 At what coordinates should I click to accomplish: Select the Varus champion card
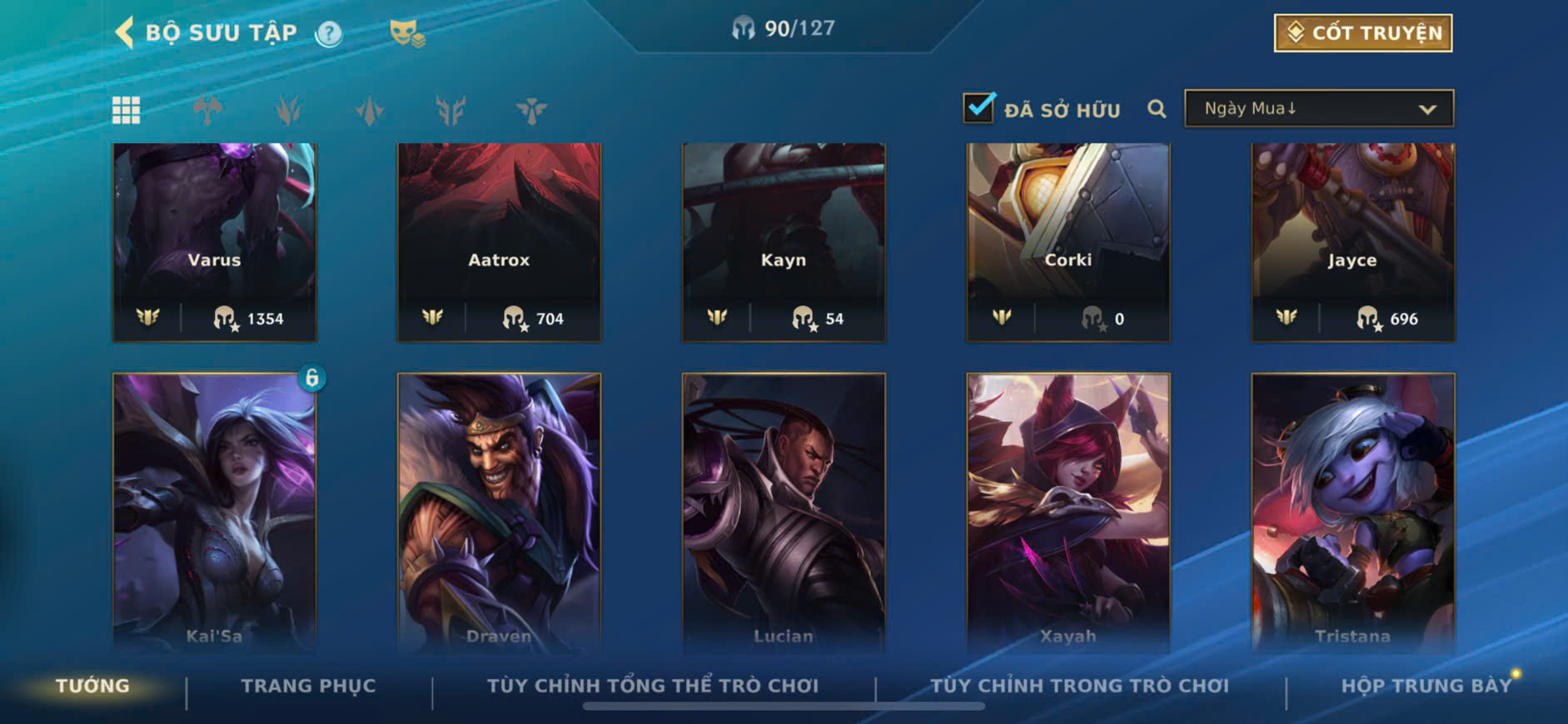coord(215,242)
